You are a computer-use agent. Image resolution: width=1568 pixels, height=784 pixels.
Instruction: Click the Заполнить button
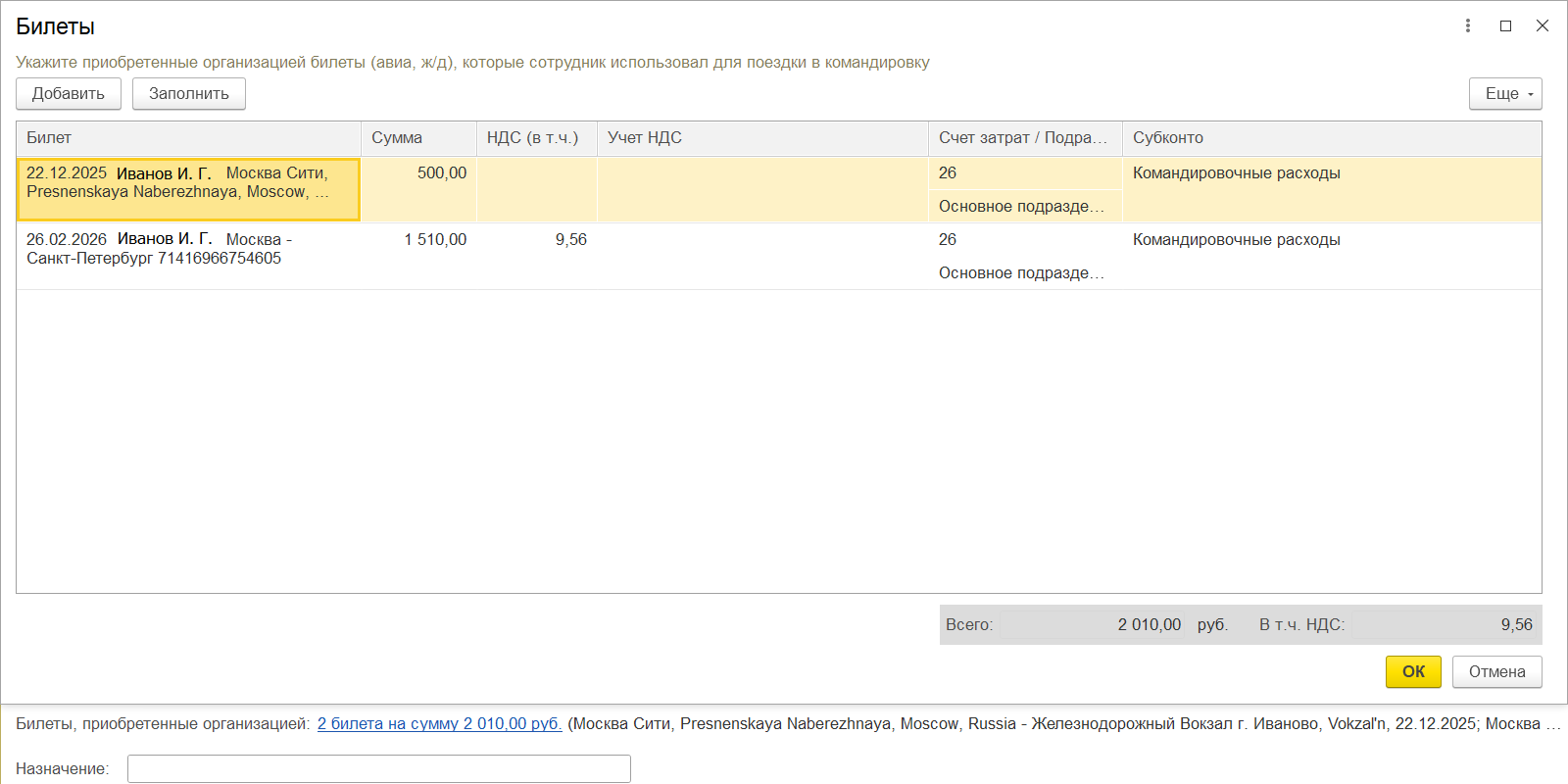[x=188, y=94]
